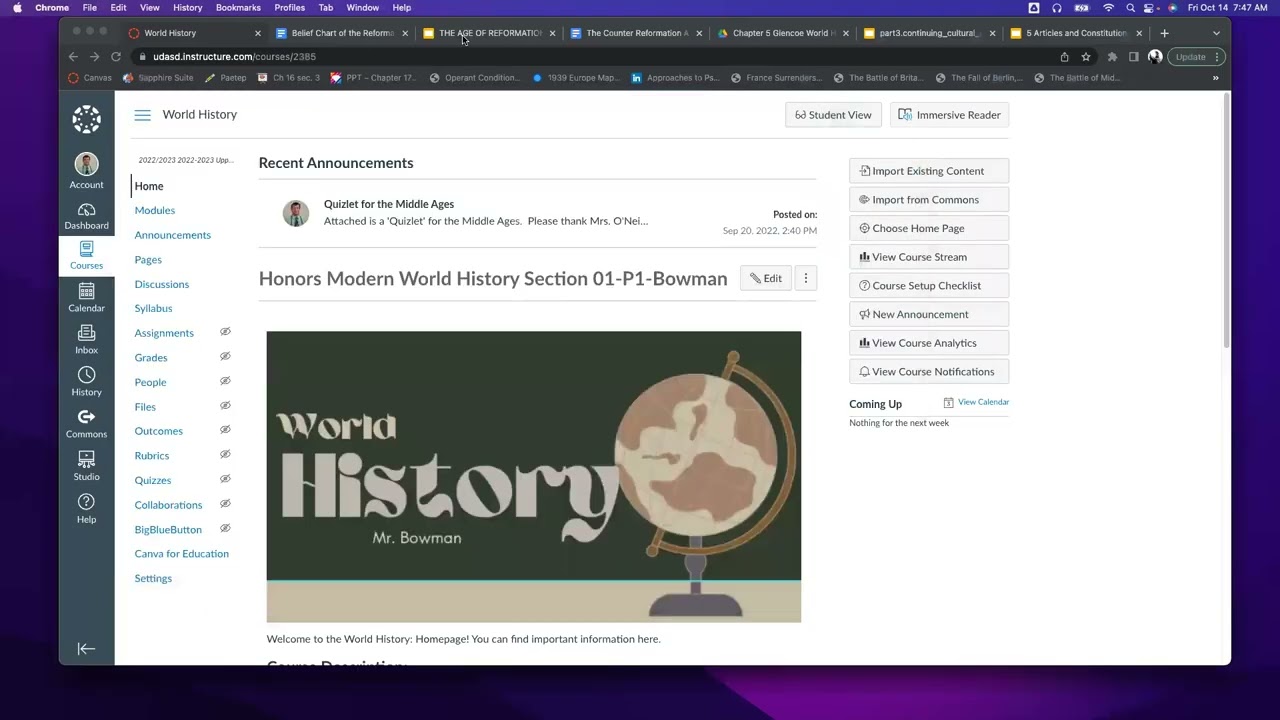Screen dimensions: 1280x720
Task: Open the Chrome tab search dropdown arrow
Action: [x=1216, y=33]
